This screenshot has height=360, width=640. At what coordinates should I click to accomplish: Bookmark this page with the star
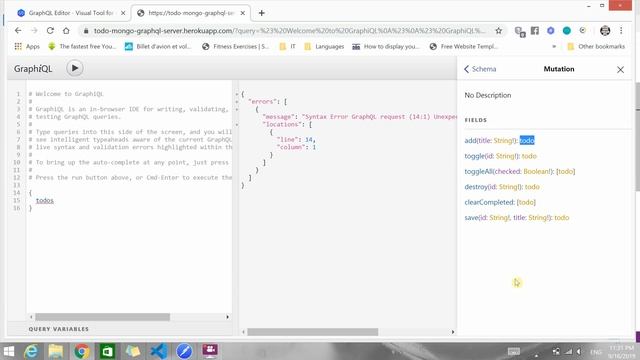498,31
